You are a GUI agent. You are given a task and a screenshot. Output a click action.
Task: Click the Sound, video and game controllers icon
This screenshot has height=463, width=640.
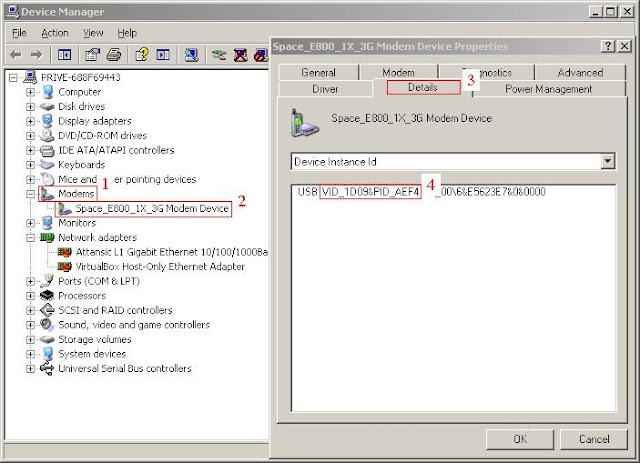tap(47, 325)
